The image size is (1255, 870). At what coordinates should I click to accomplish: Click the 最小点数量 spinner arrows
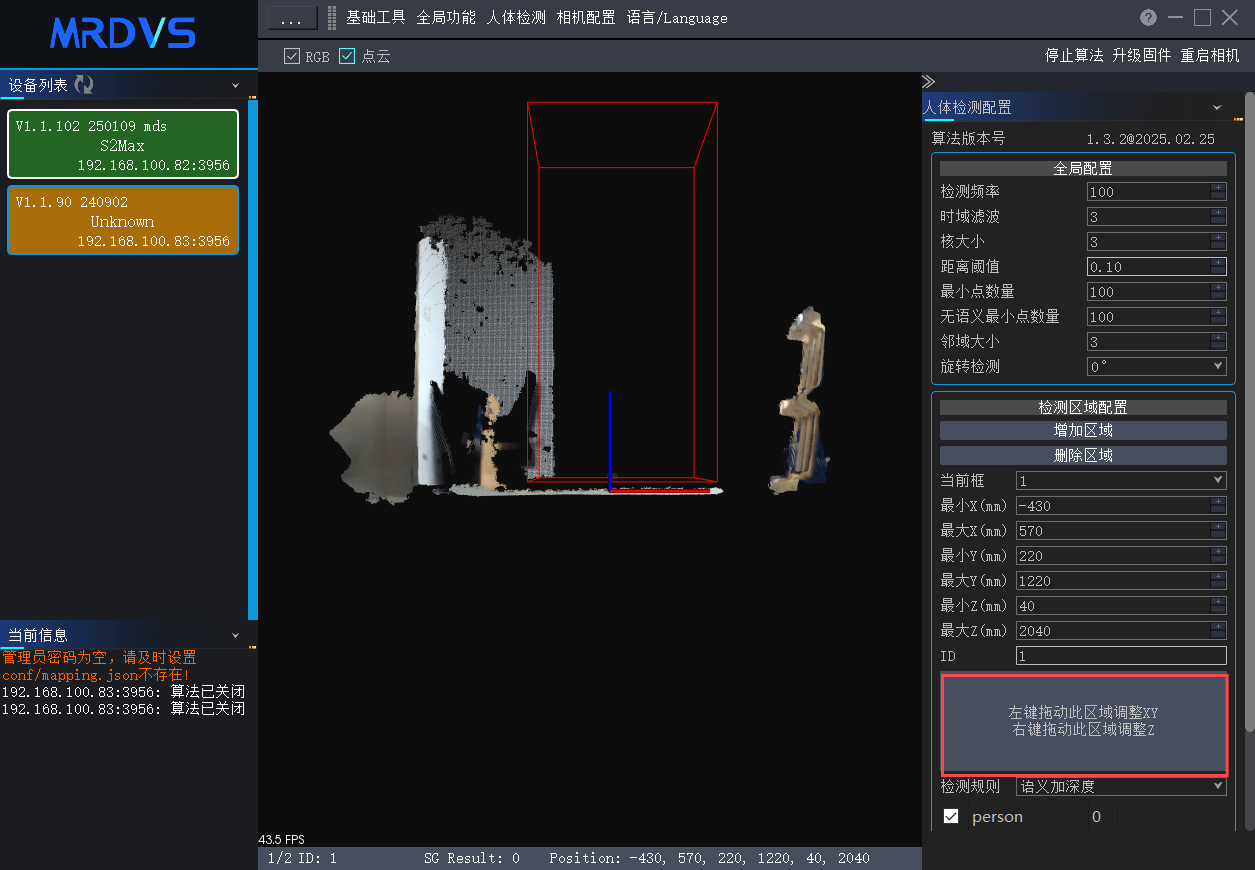tap(1218, 292)
